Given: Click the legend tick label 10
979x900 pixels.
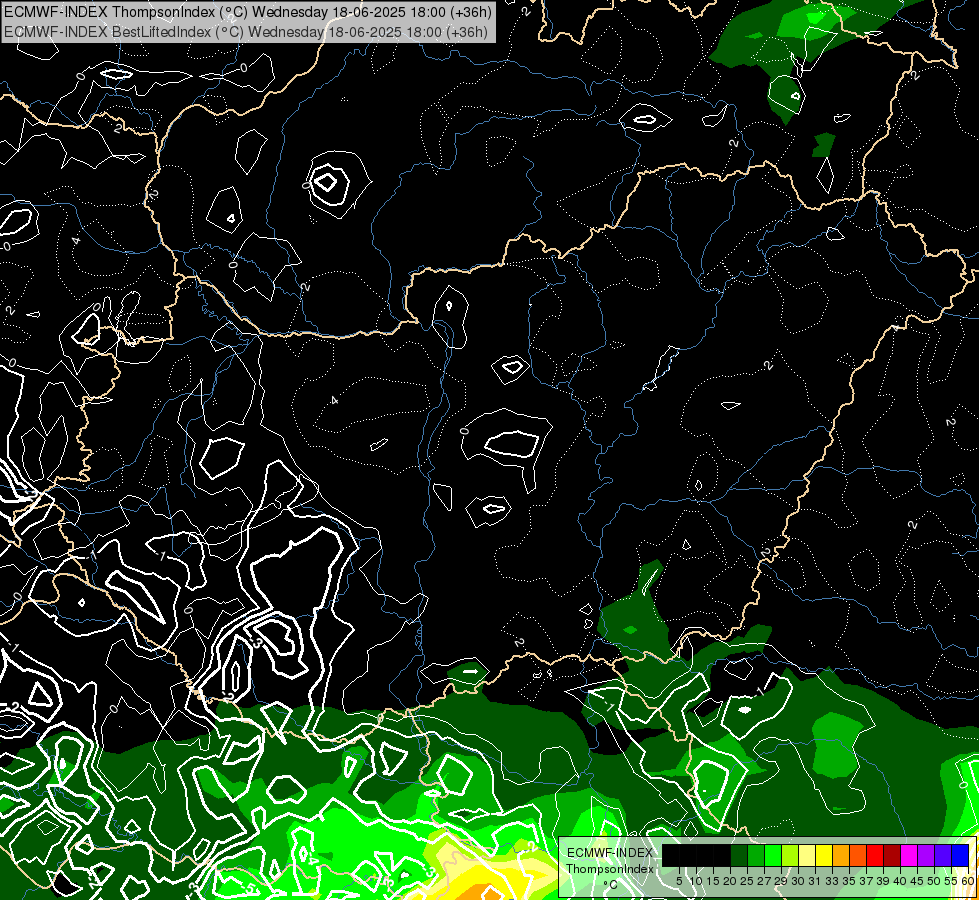Looking at the screenshot, I should [x=696, y=881].
